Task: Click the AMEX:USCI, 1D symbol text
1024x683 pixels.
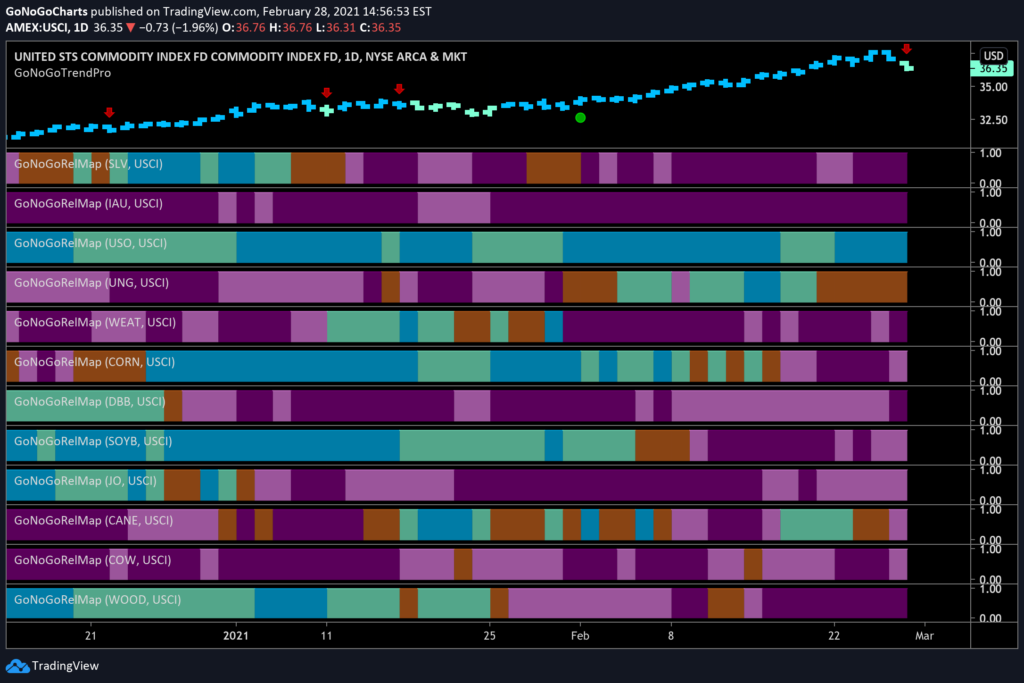Action: coord(46,27)
